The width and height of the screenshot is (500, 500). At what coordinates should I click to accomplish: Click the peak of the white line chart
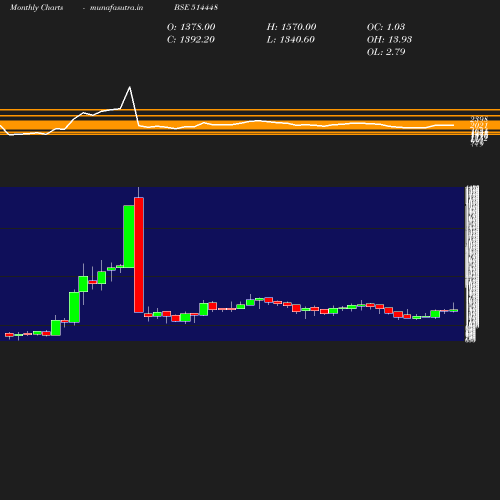point(130,87)
